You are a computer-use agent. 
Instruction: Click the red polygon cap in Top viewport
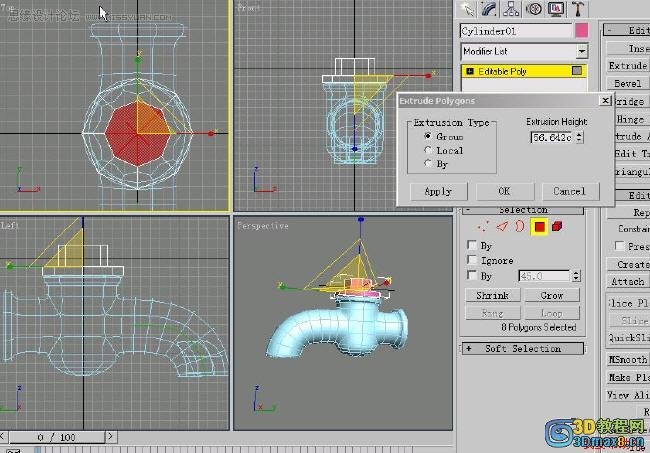137,133
